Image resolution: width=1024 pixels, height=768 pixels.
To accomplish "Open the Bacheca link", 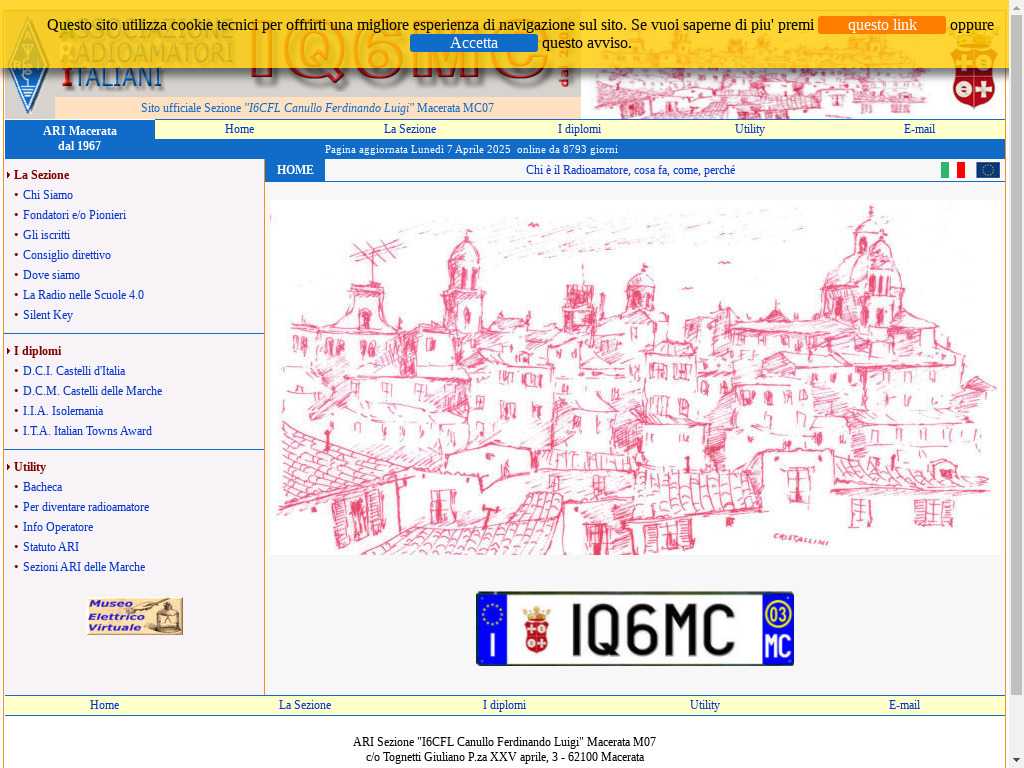I will (42, 487).
